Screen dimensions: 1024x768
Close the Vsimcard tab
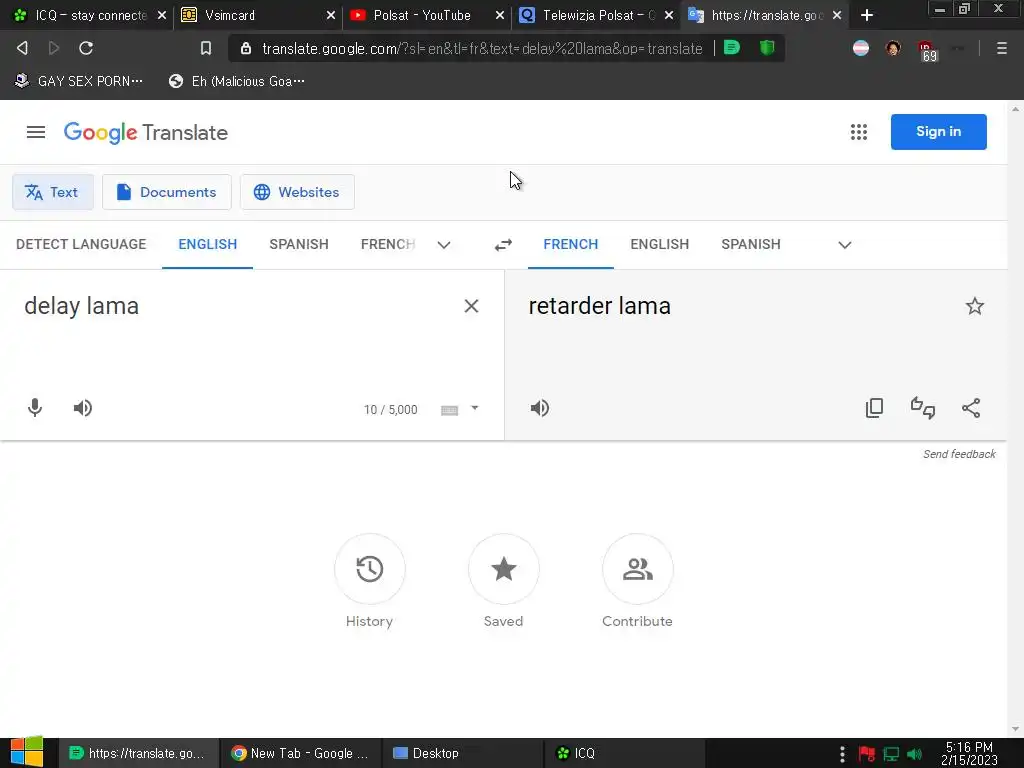click(x=330, y=15)
